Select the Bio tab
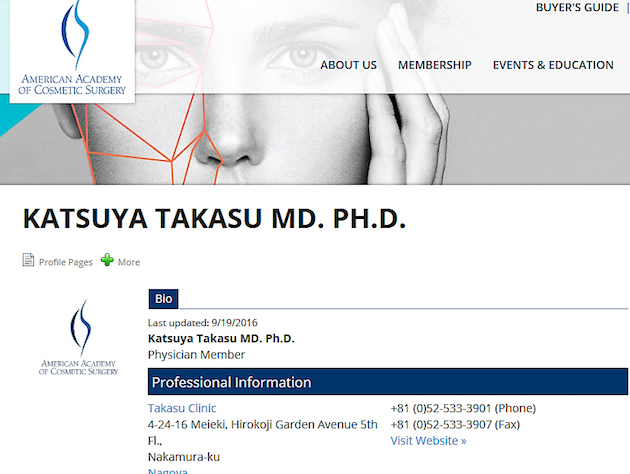630x474 pixels. click(x=164, y=299)
